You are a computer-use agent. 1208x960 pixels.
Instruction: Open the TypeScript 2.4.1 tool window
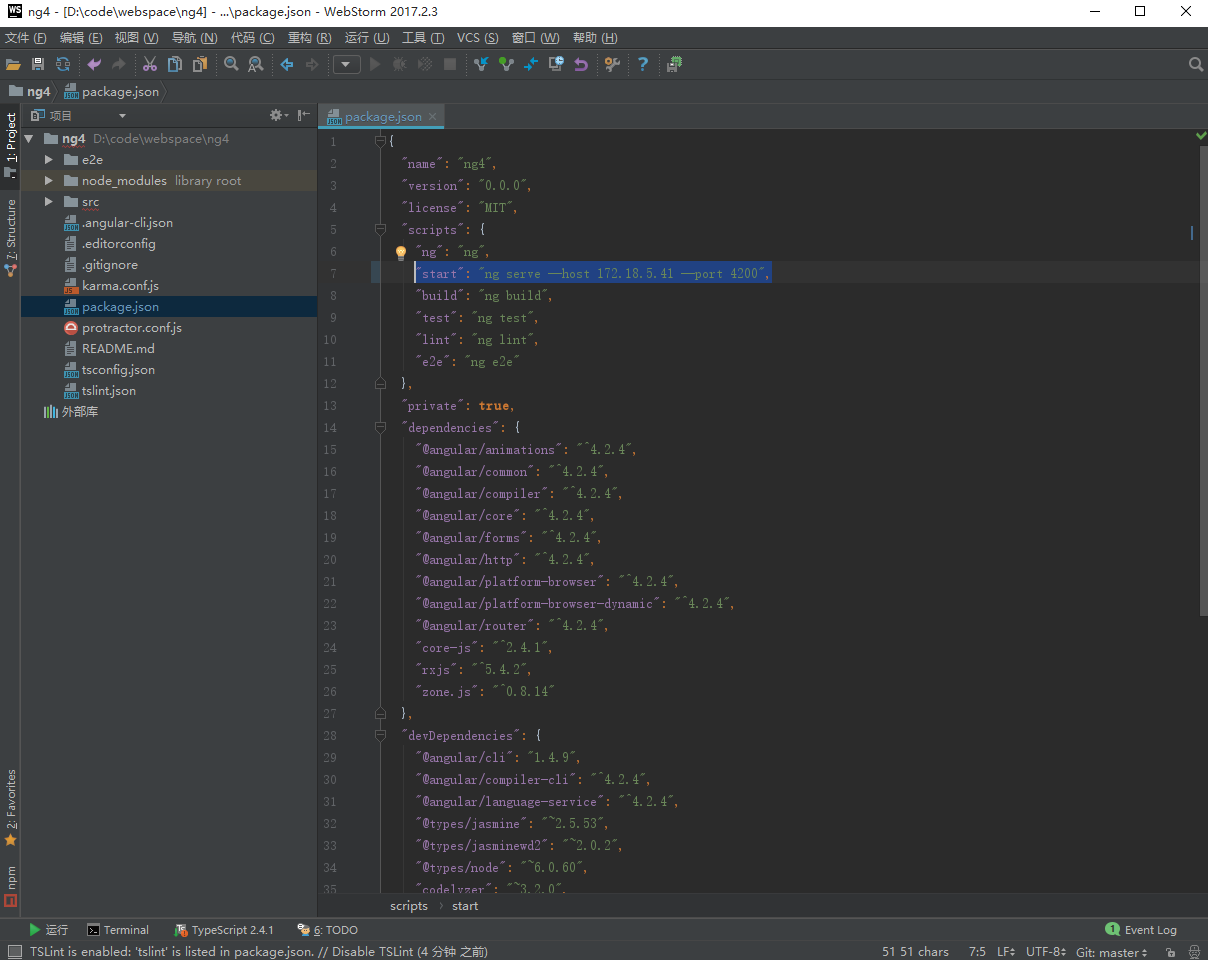tap(224, 930)
